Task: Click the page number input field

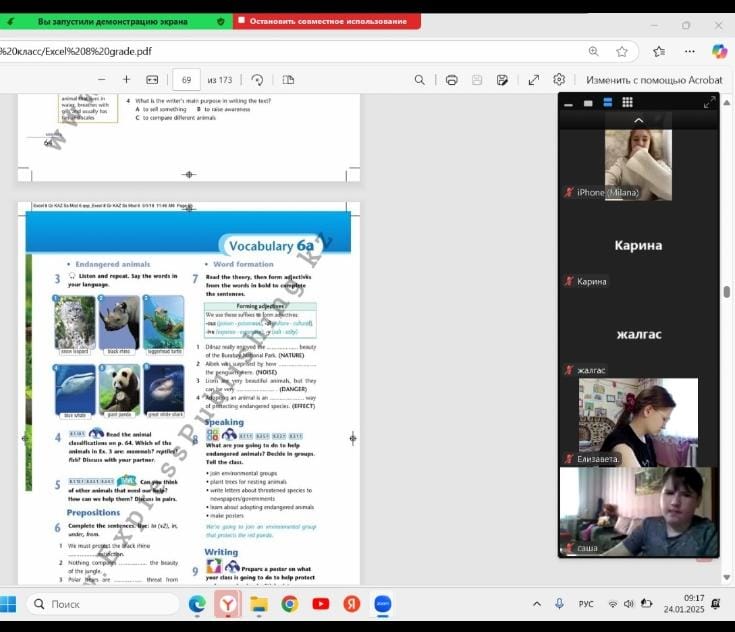Action: tap(186, 80)
